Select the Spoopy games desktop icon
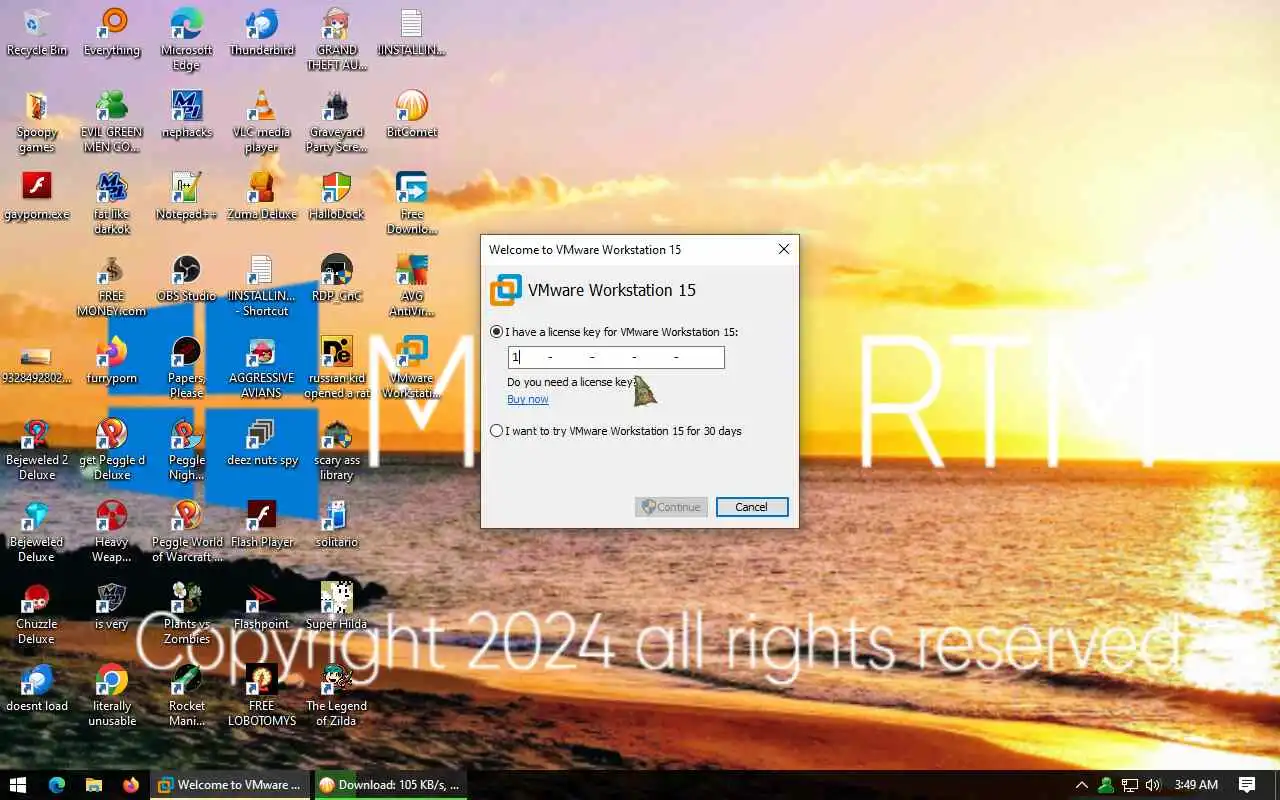This screenshot has width=1280, height=800. 37,121
